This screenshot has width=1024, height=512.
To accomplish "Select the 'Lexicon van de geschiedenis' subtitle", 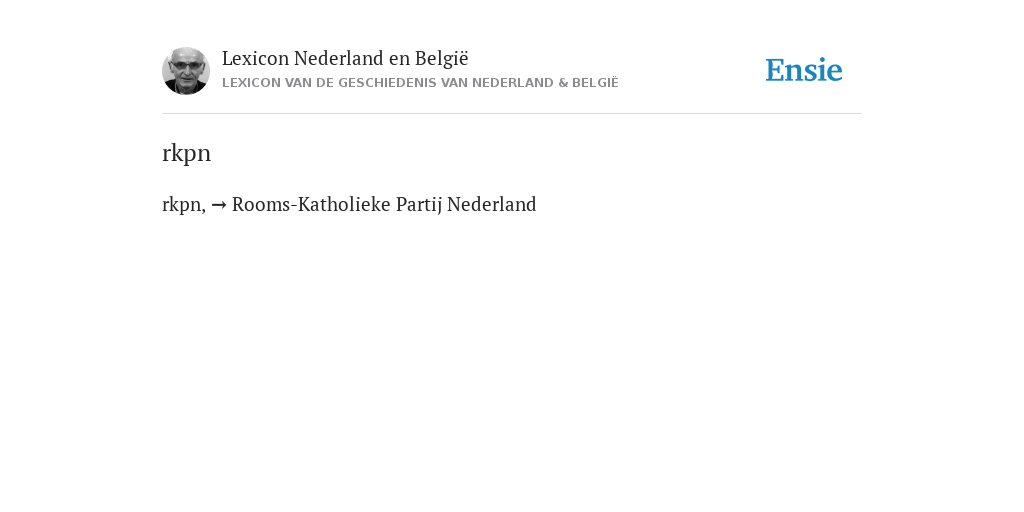I will [x=420, y=83].
